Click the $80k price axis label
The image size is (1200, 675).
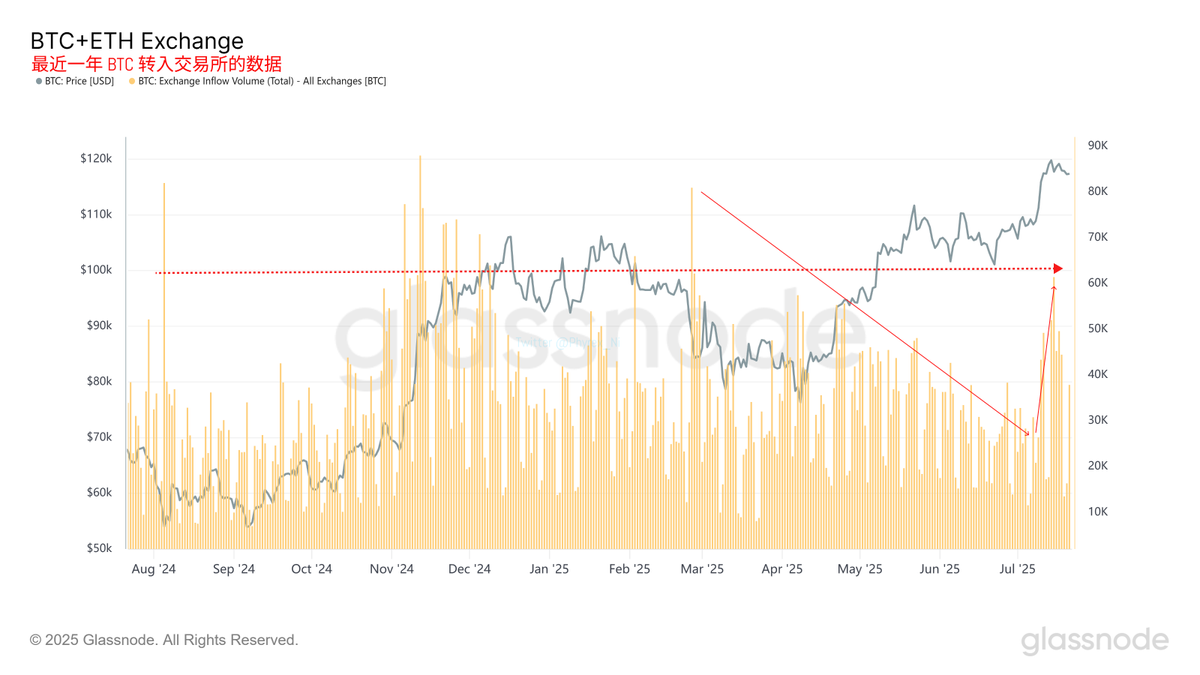99,382
